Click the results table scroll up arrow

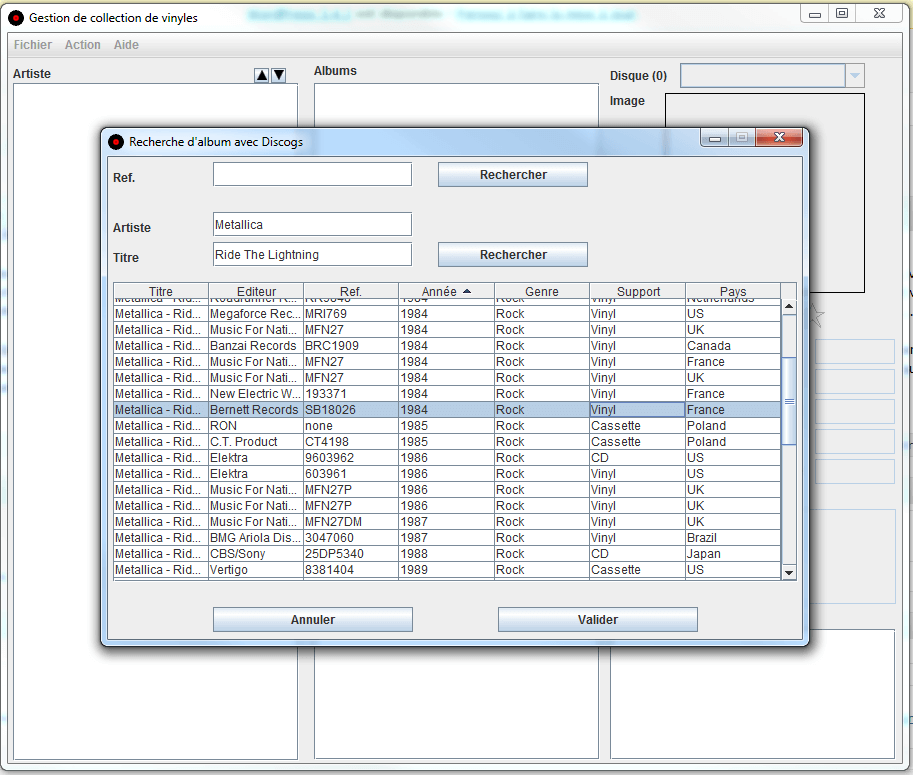click(x=789, y=306)
